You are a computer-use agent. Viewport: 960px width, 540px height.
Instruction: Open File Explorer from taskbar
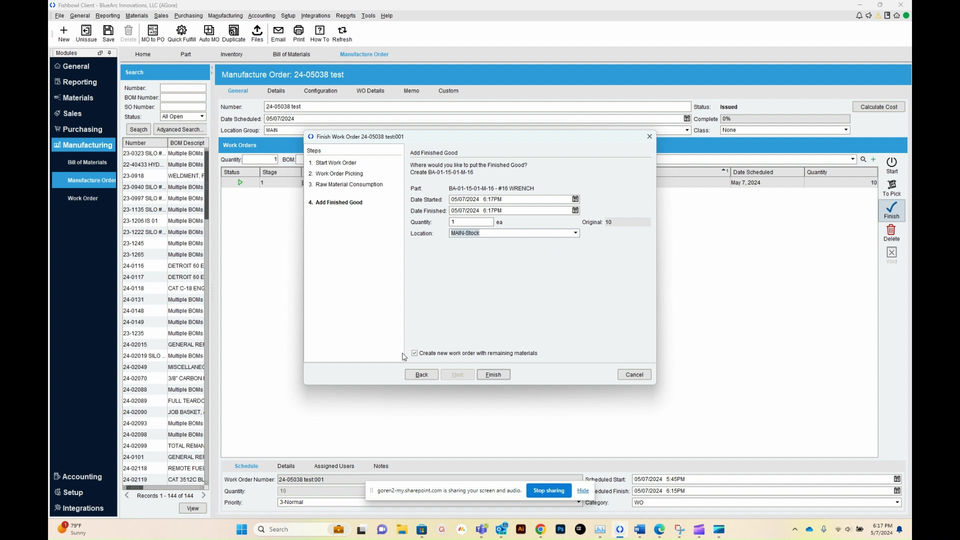pyautogui.click(x=402, y=529)
